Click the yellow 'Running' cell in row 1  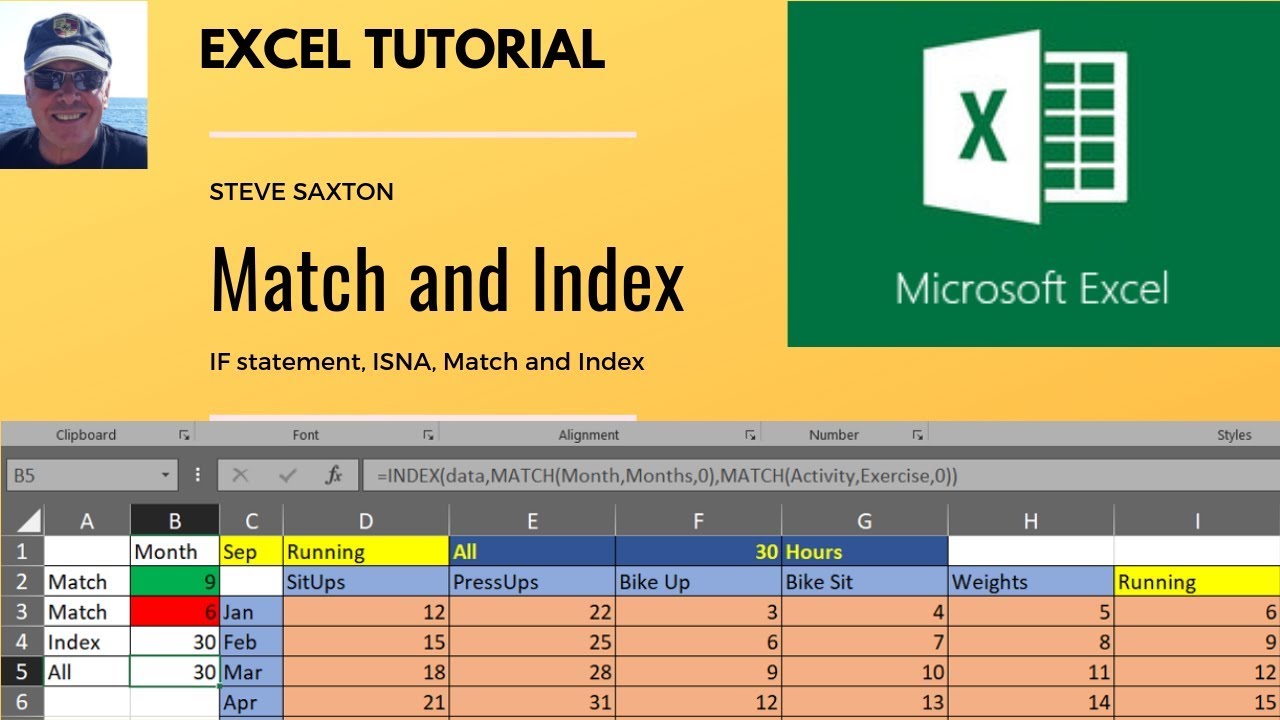point(366,551)
